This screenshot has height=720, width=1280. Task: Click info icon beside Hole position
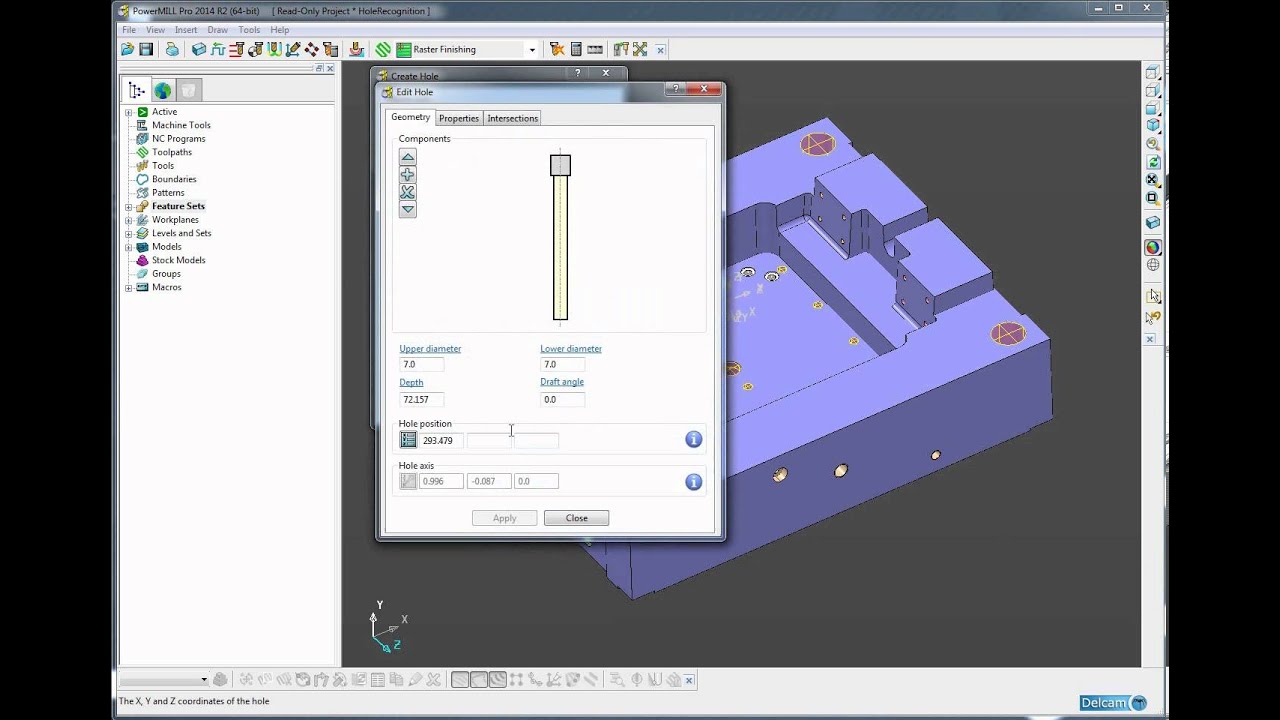click(x=693, y=439)
